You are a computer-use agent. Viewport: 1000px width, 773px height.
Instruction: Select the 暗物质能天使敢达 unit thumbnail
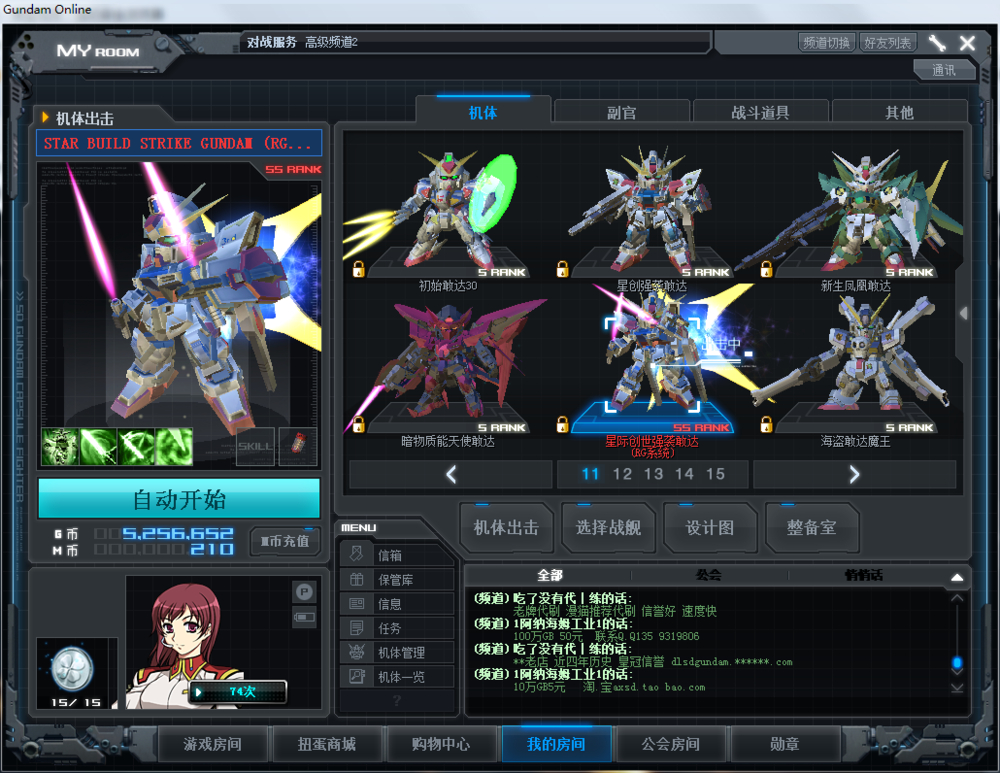click(446, 364)
